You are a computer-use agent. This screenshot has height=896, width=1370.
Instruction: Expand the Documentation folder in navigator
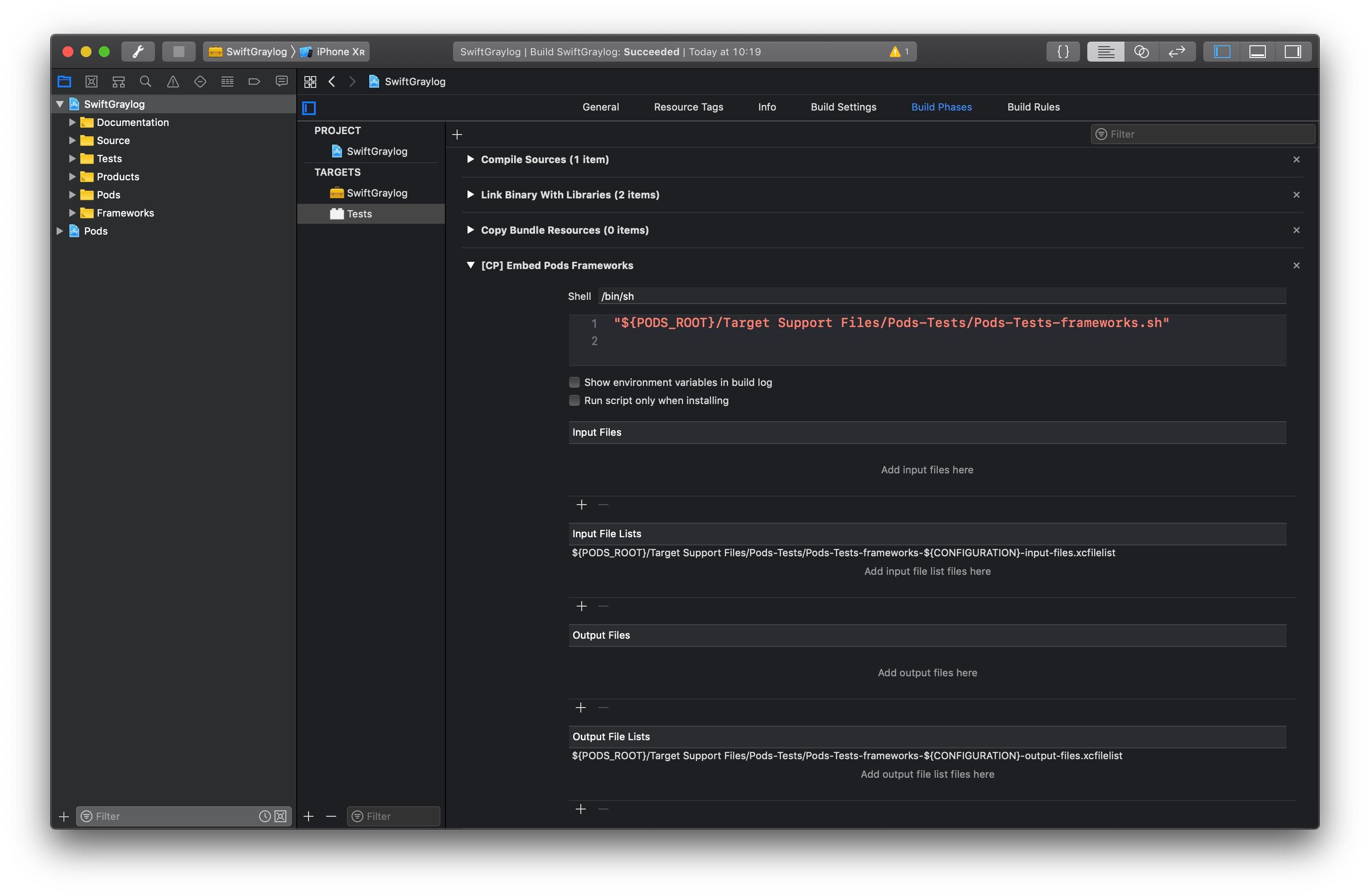tap(72, 123)
